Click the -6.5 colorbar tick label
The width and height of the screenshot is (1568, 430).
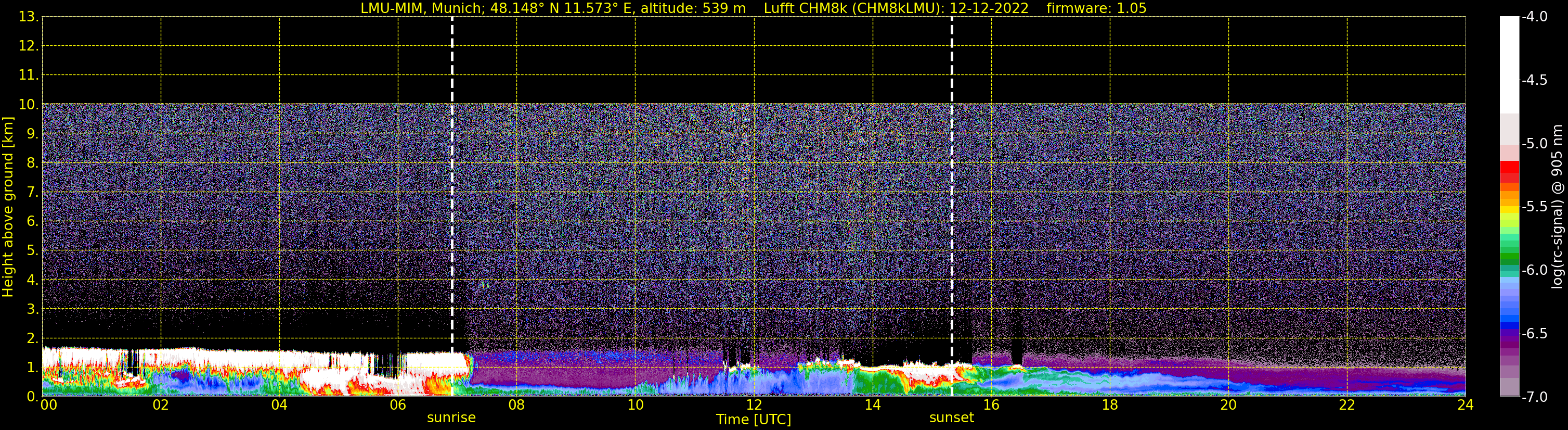tap(1534, 334)
